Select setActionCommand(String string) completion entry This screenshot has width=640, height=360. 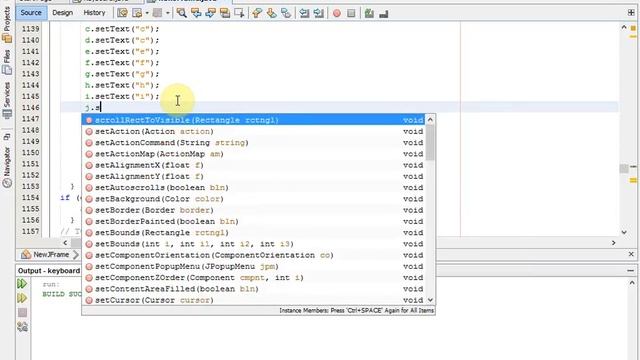[253, 142]
